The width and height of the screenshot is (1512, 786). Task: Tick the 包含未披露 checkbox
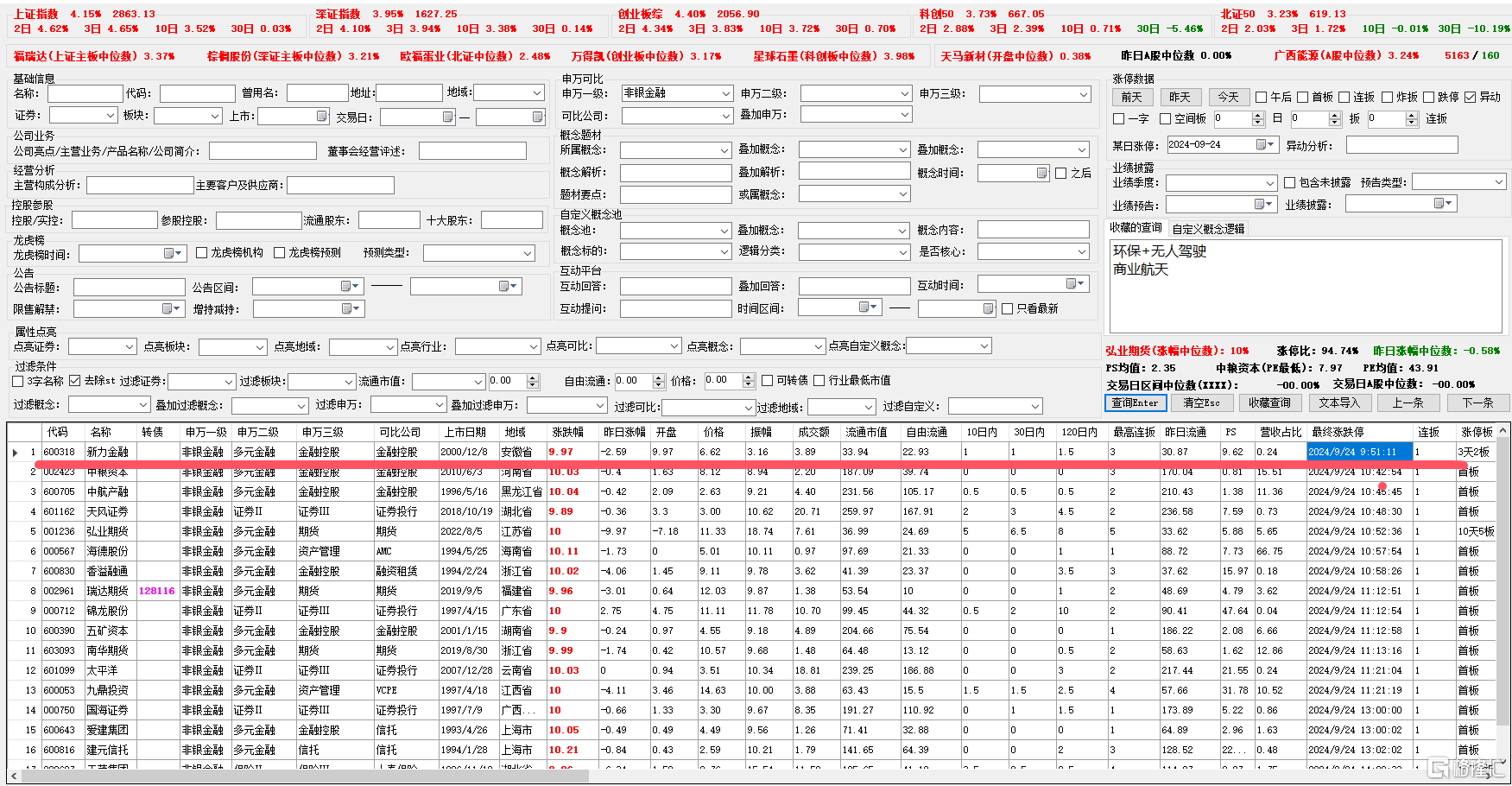click(1289, 182)
